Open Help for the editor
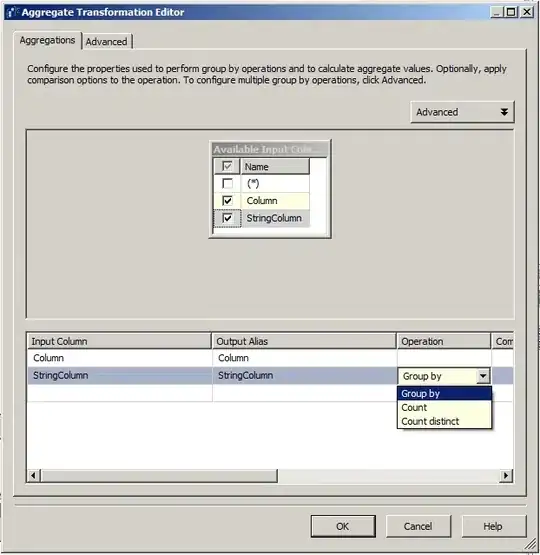Screen dimensions: 540x555 494,526
